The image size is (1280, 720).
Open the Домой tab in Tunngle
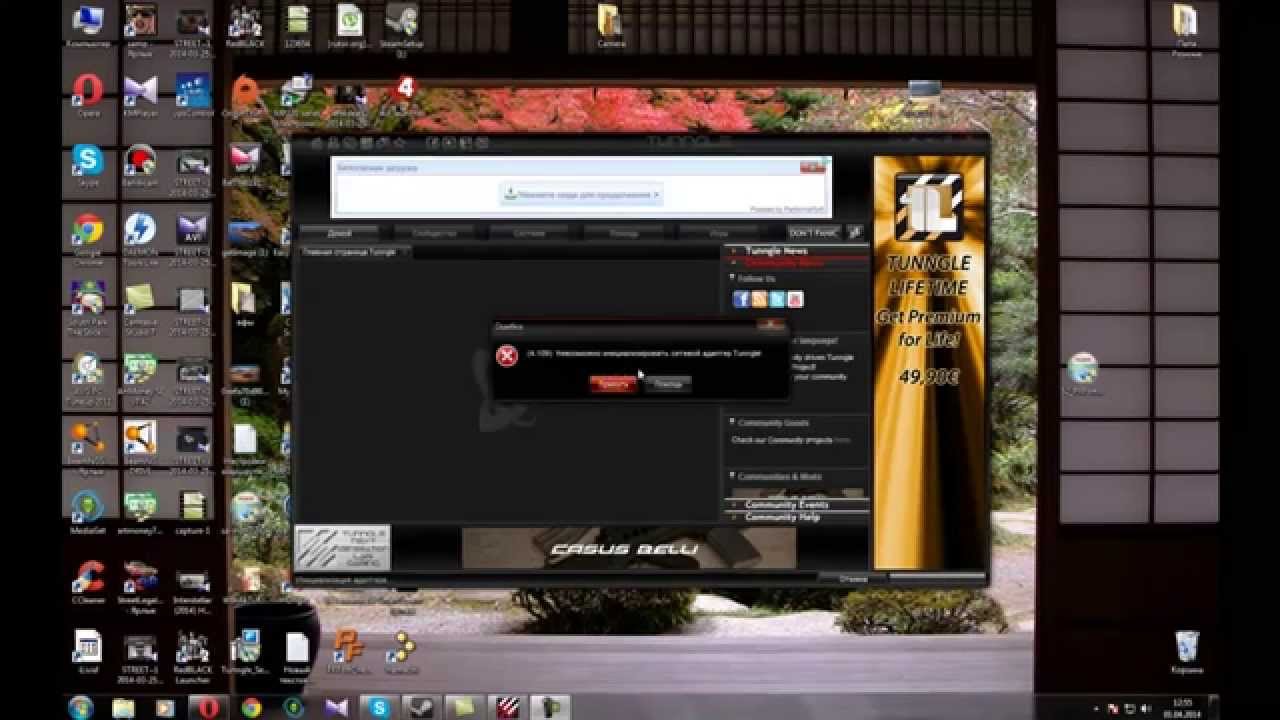(x=340, y=232)
